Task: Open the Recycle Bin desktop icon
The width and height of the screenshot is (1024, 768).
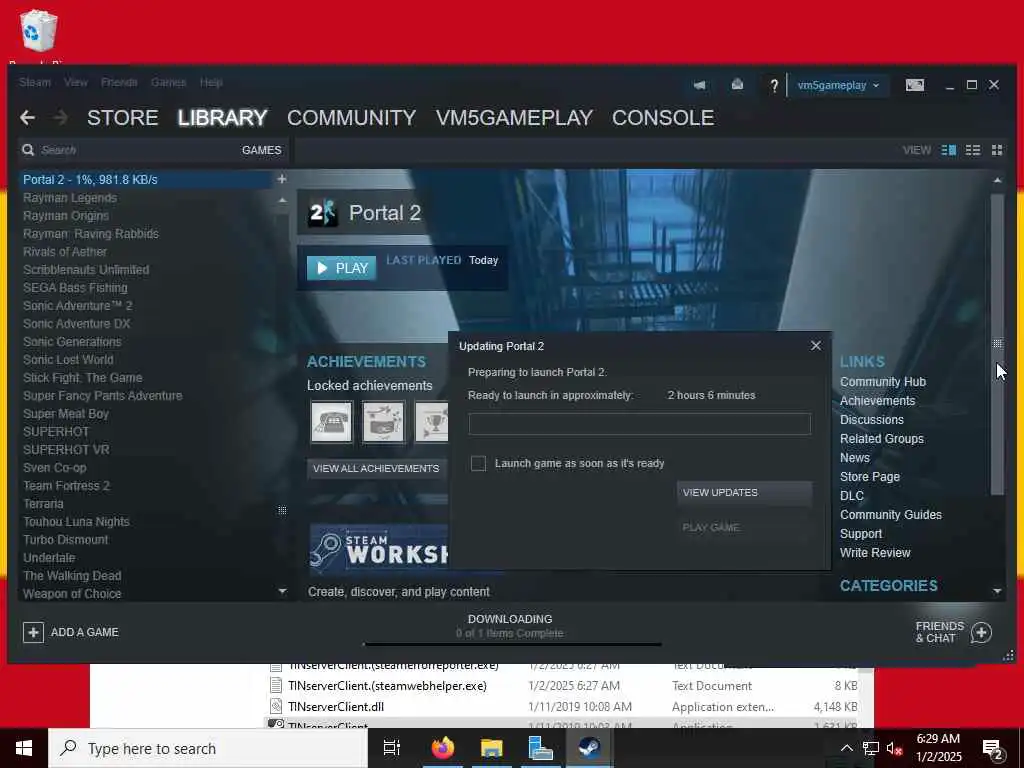Action: tap(39, 31)
